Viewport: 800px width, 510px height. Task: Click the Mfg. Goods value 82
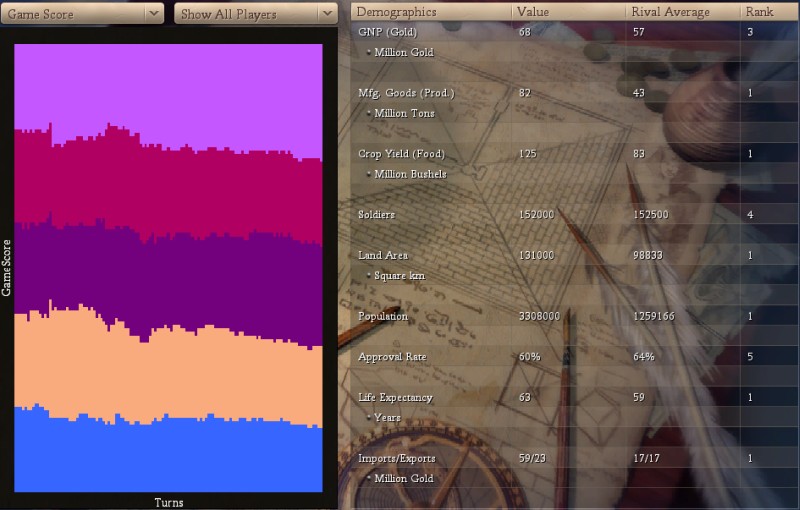tap(525, 93)
